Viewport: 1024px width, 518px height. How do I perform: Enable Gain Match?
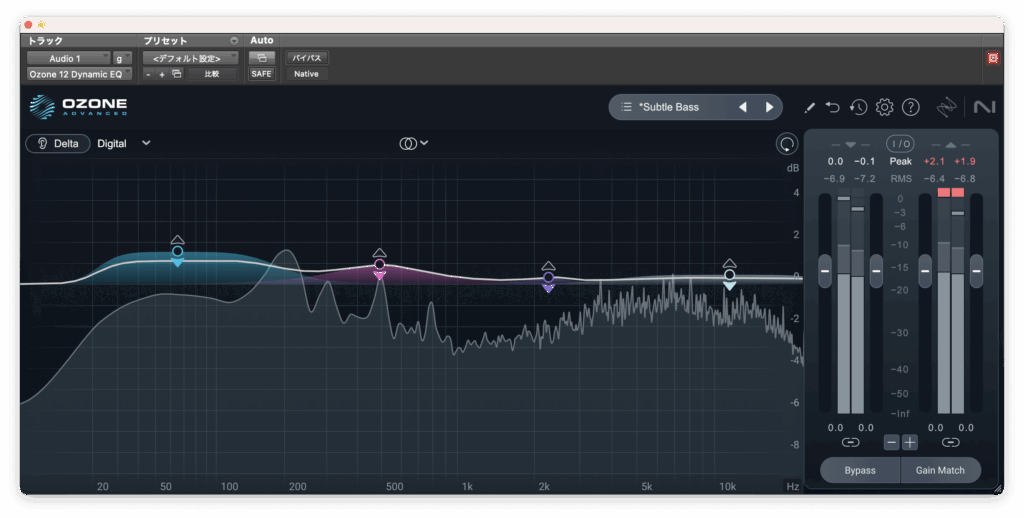[940, 470]
